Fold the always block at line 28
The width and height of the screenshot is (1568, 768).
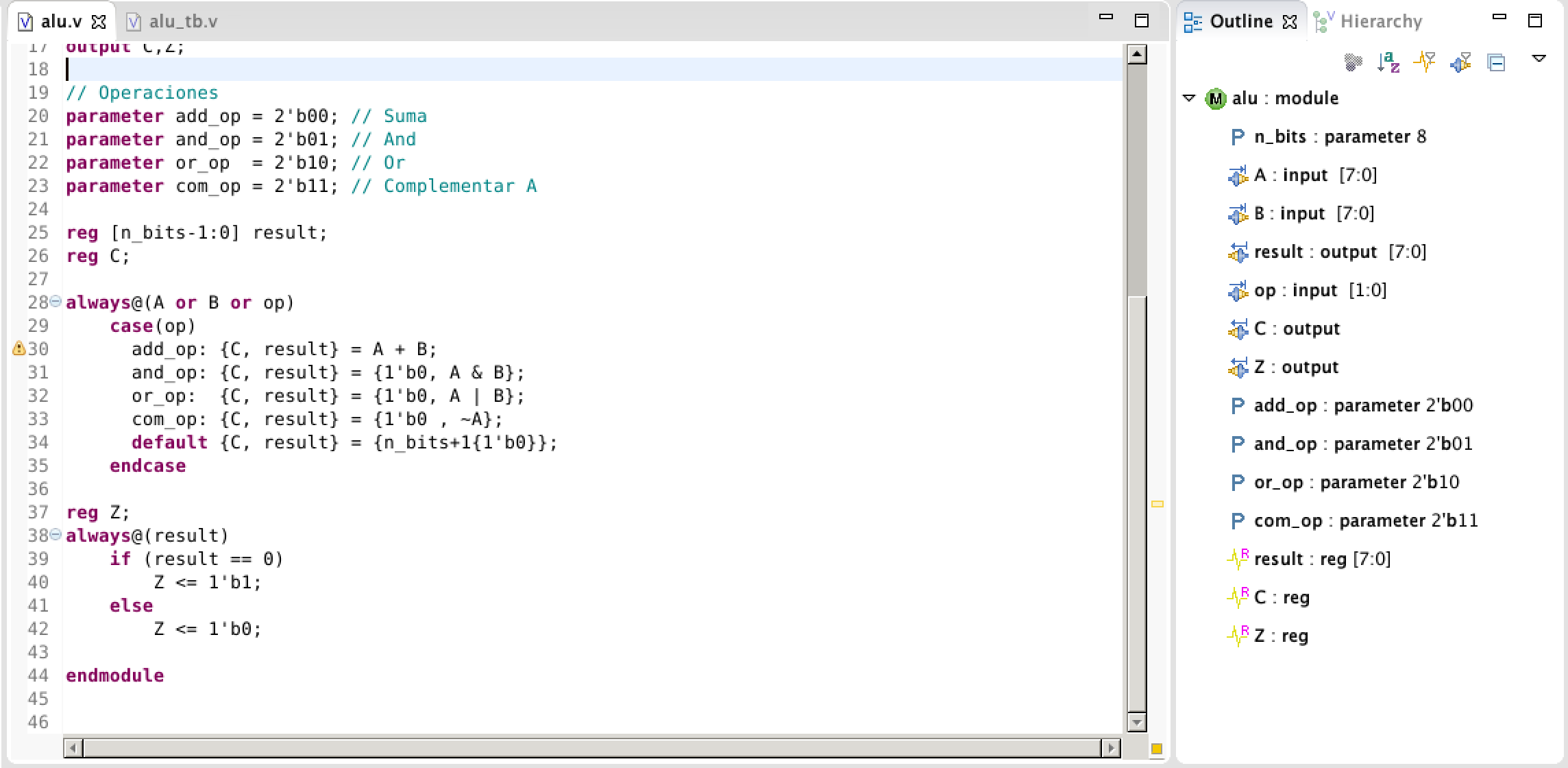pos(56,301)
